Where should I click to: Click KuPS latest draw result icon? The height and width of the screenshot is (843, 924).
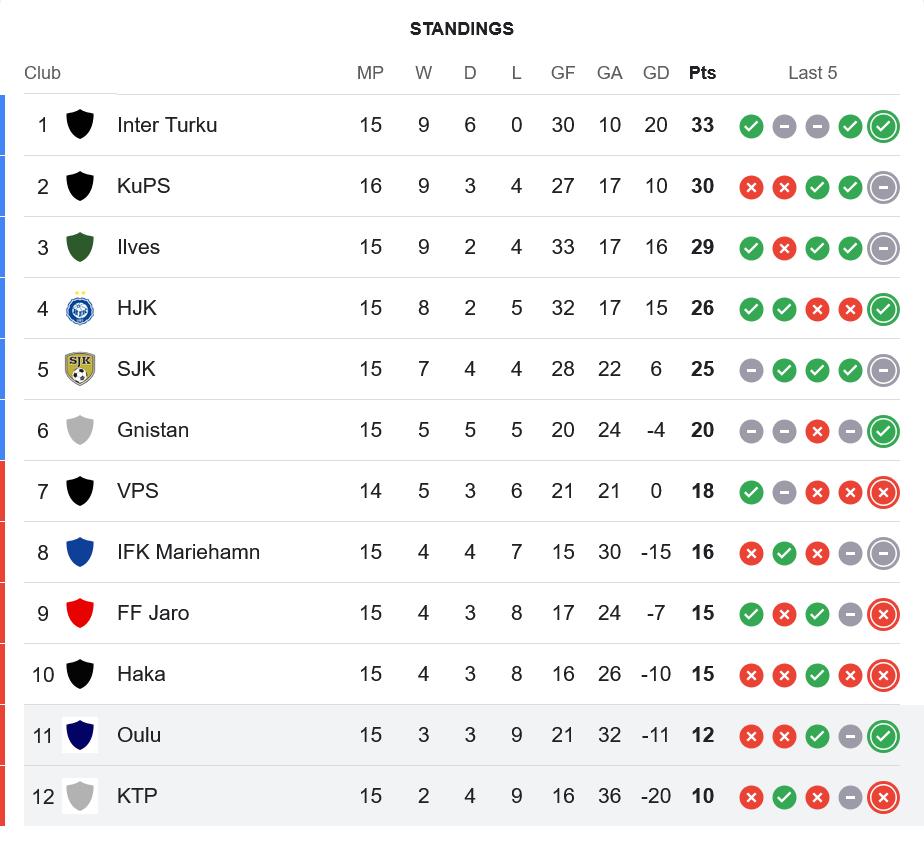[882, 187]
